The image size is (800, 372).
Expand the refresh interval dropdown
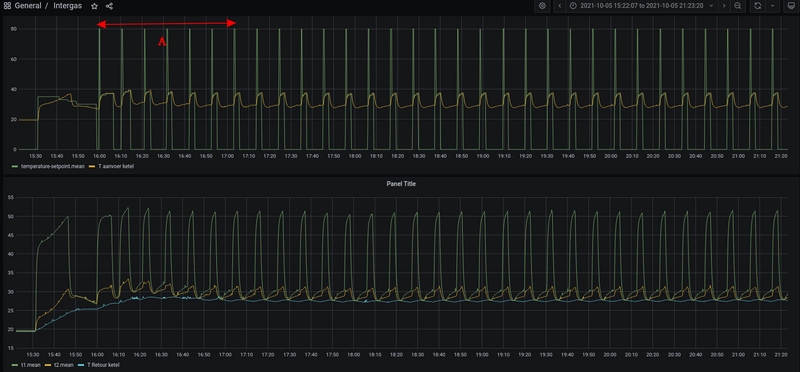(x=772, y=6)
